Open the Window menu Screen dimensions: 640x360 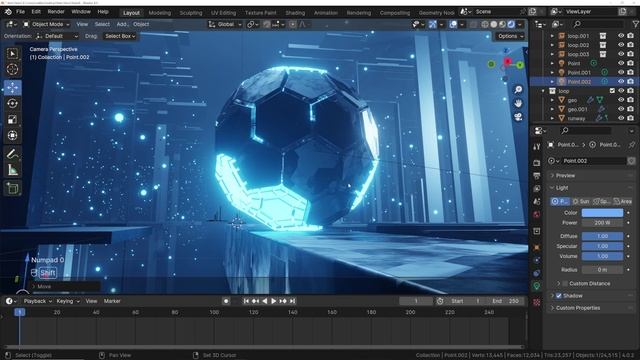tap(81, 12)
